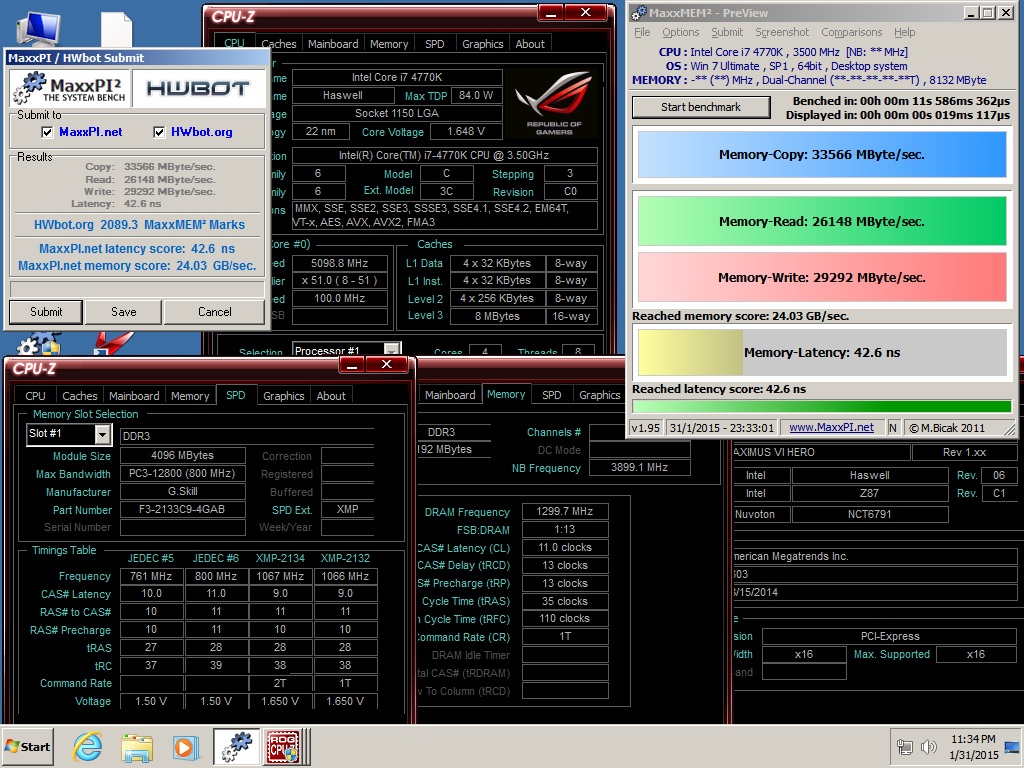
Task: Open Windows Explorer folder icon in taskbar
Action: [136, 746]
